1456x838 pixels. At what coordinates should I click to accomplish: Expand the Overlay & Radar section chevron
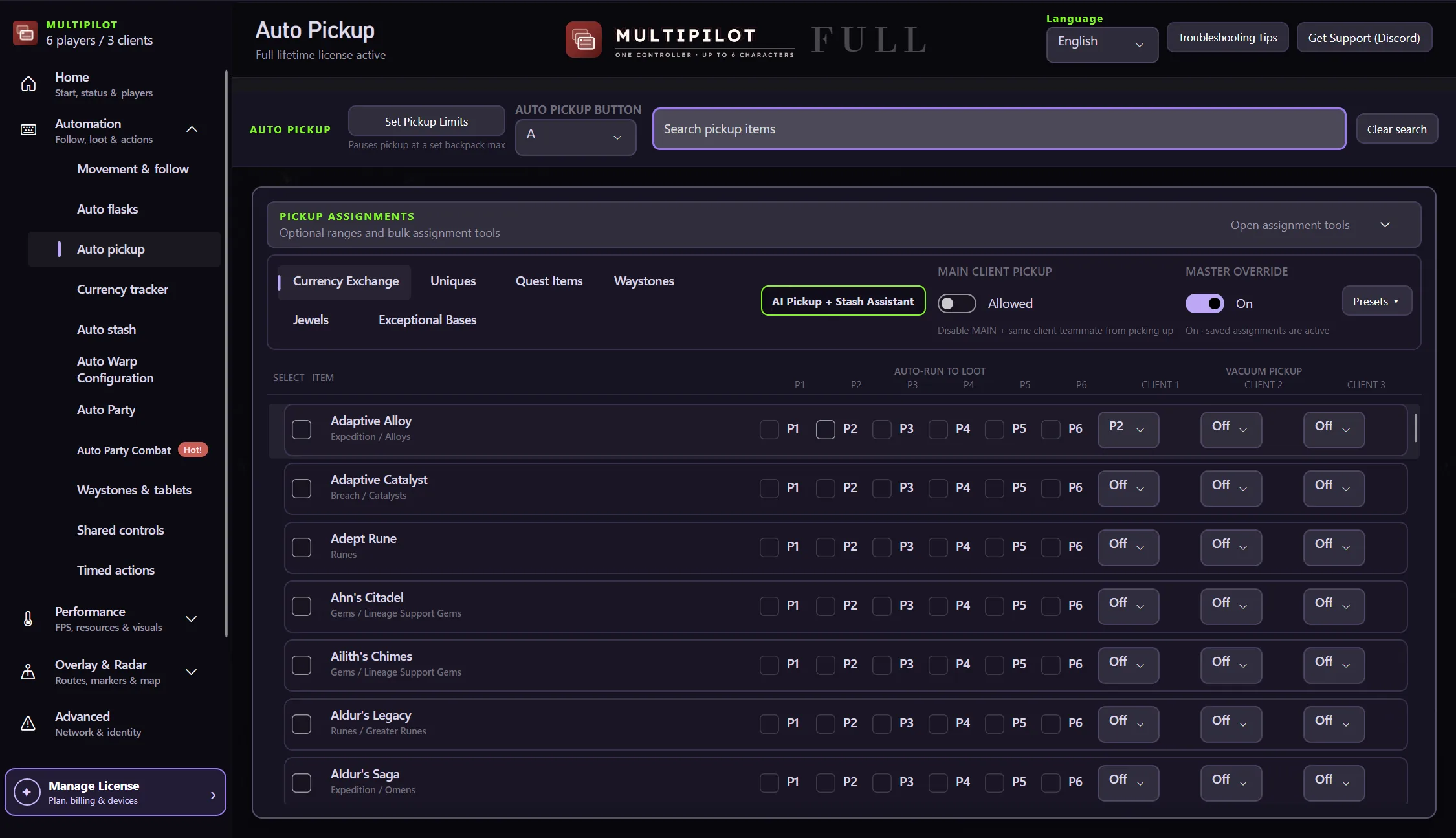(x=192, y=672)
